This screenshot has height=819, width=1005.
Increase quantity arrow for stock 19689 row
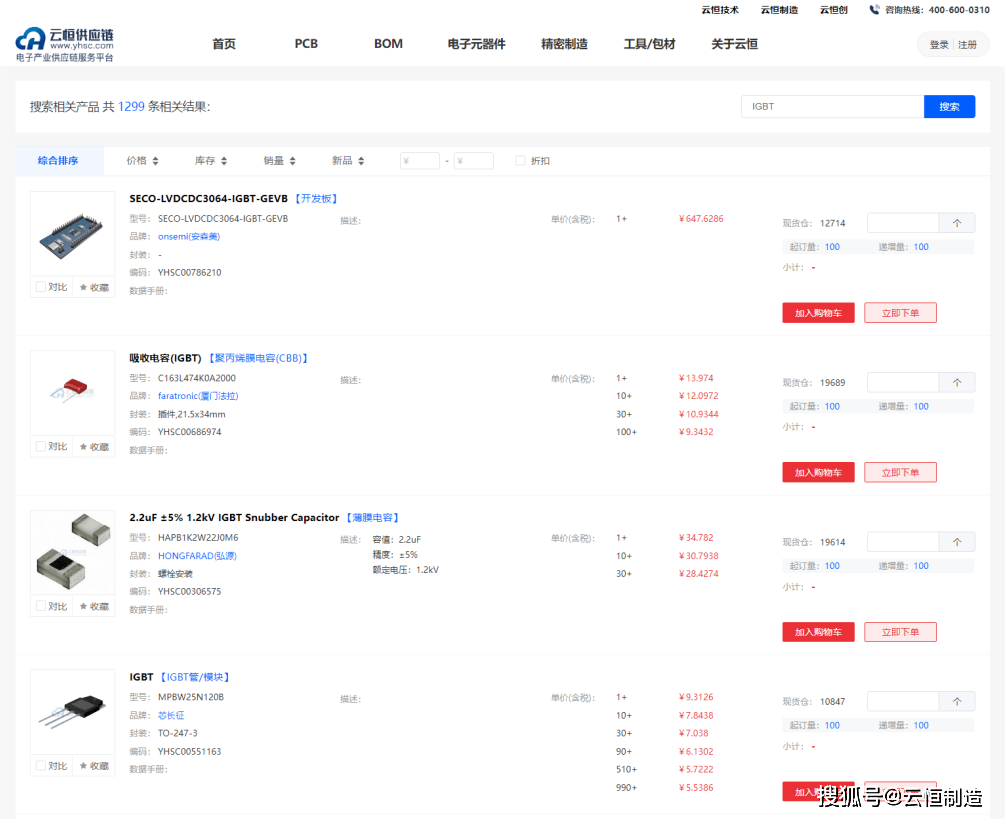pyautogui.click(x=957, y=383)
